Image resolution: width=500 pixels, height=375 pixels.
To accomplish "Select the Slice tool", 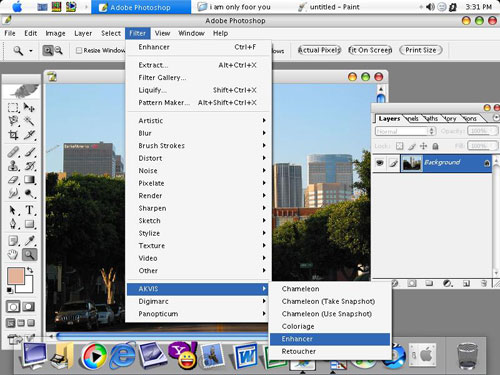I will [x=29, y=135].
